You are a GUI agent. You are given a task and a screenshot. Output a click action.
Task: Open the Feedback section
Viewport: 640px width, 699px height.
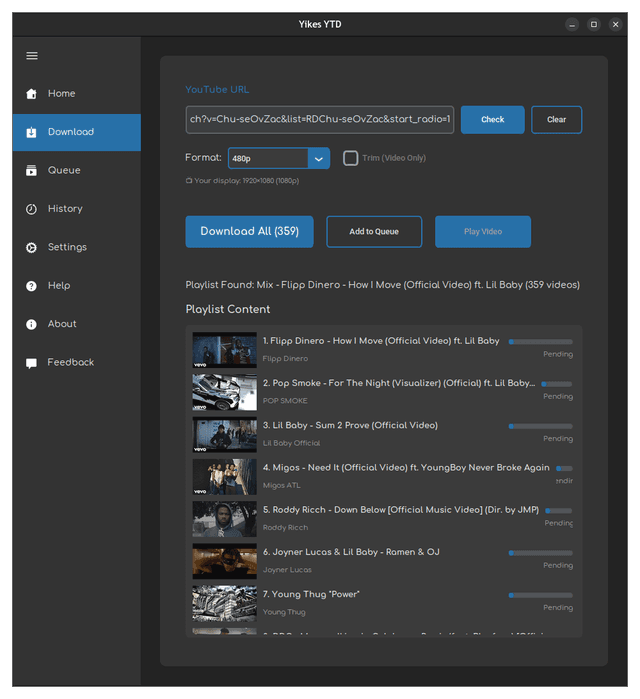click(x=70, y=362)
